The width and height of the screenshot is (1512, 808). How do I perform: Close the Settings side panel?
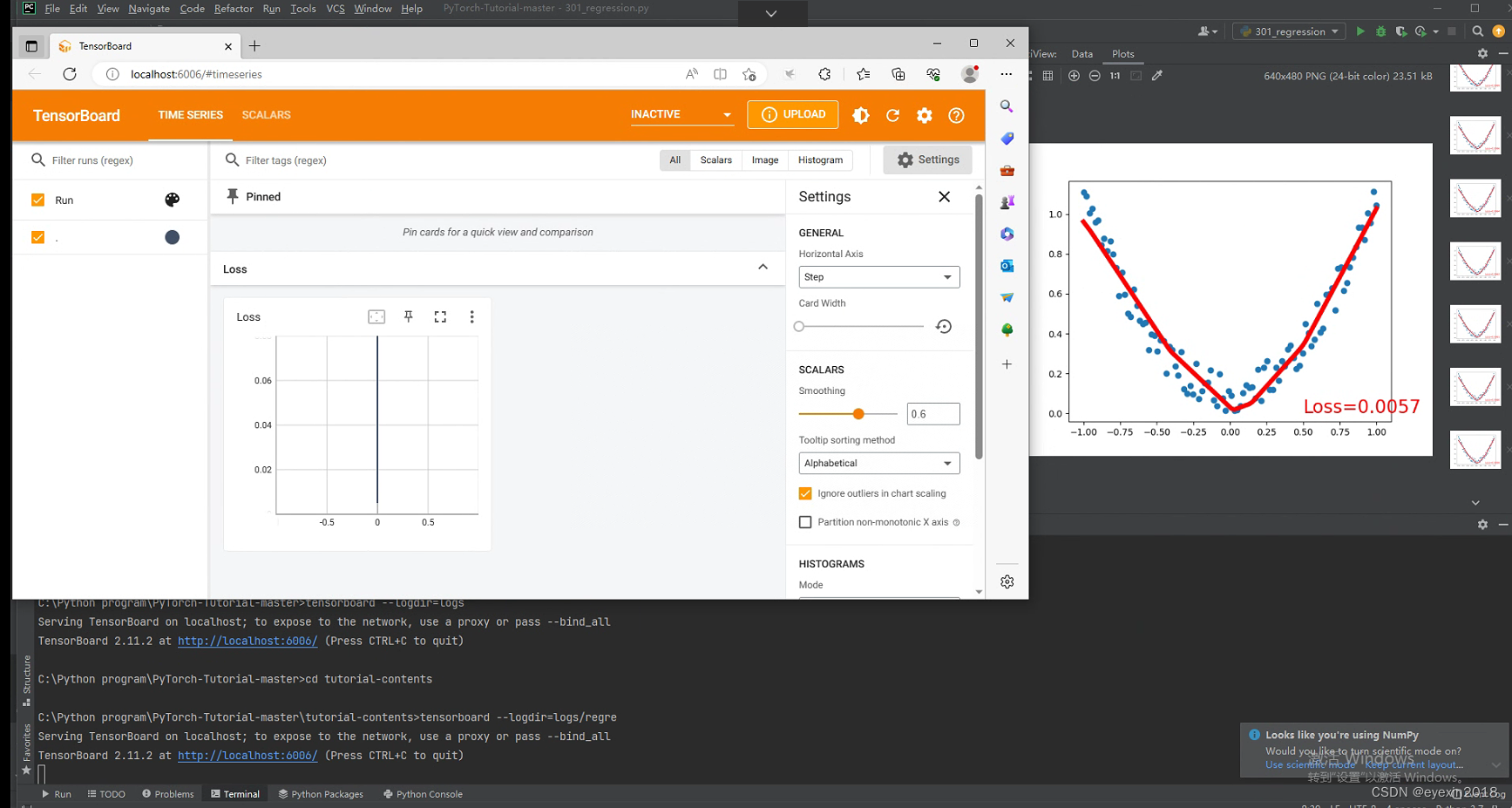pos(944,197)
